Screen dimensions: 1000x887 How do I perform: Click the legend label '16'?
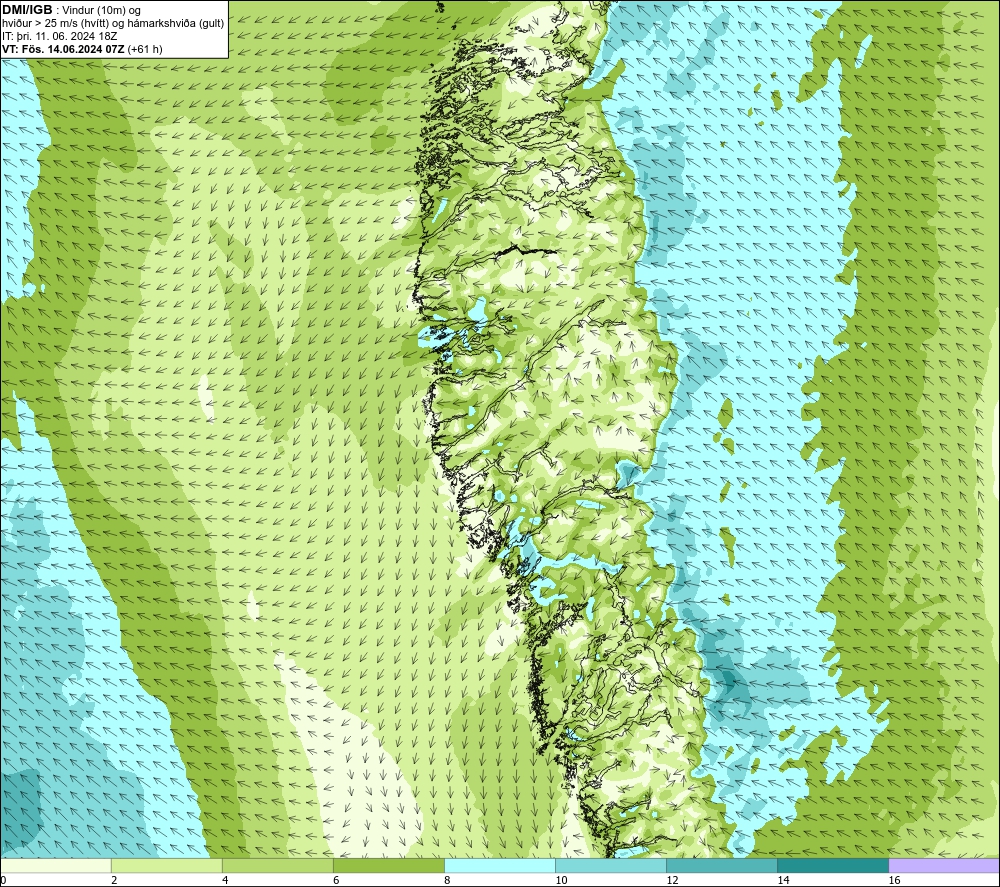pyautogui.click(x=894, y=880)
